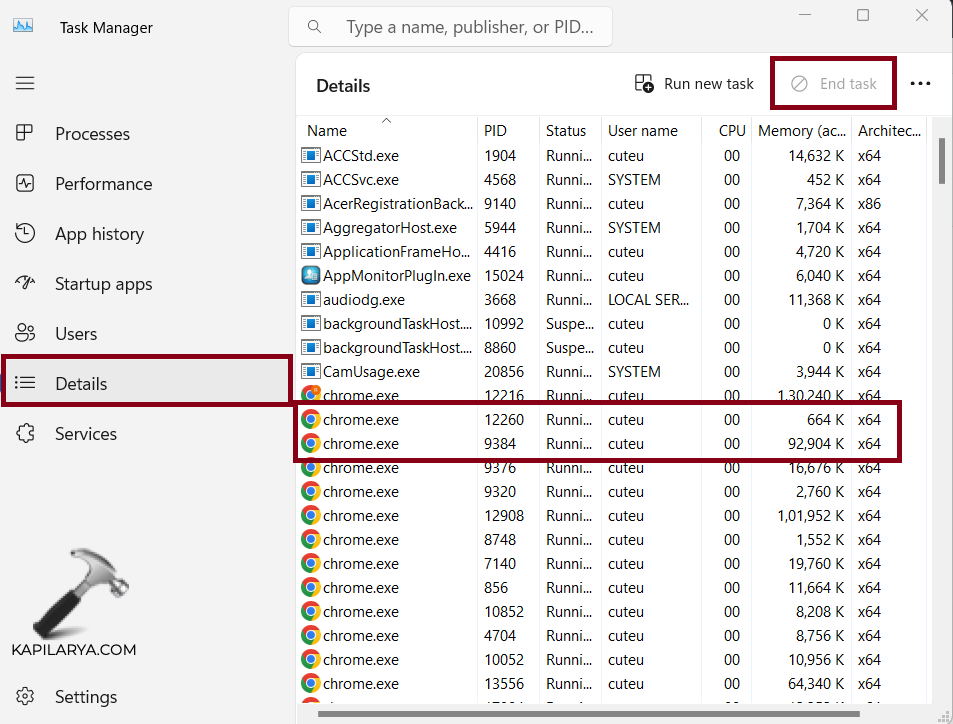Viewport: 953px width, 724px height.
Task: Open the Processes page icon
Action: tap(25, 134)
